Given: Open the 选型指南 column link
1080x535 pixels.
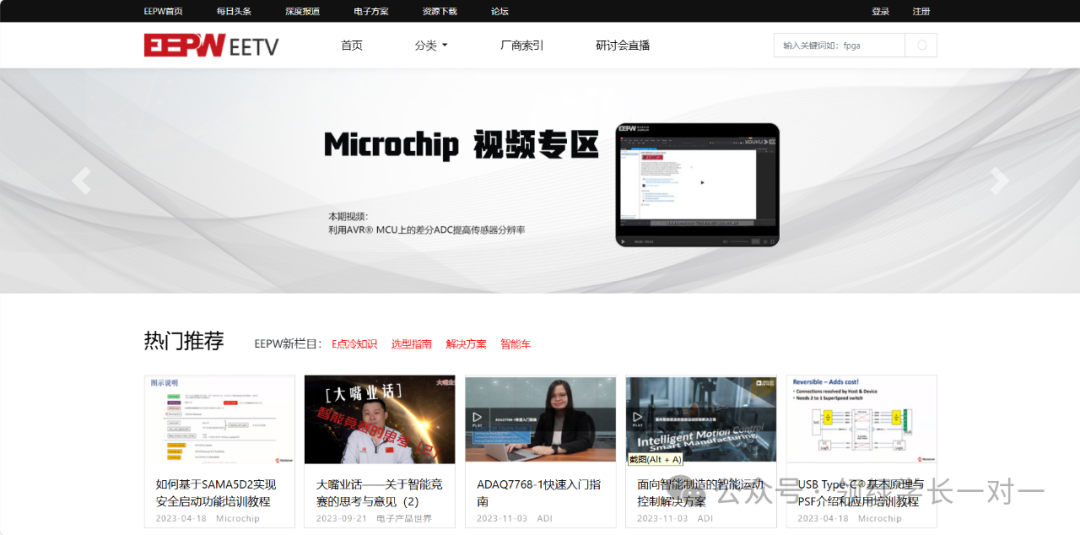Looking at the screenshot, I should click(412, 344).
